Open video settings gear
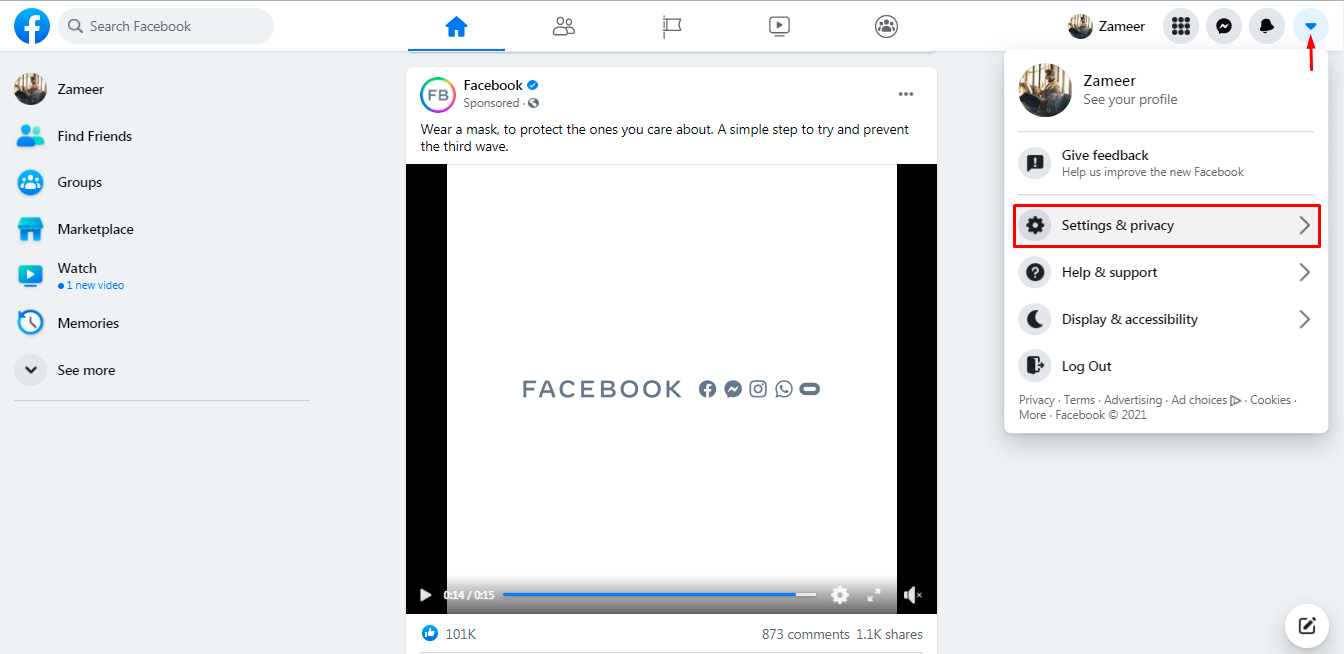 coord(840,595)
